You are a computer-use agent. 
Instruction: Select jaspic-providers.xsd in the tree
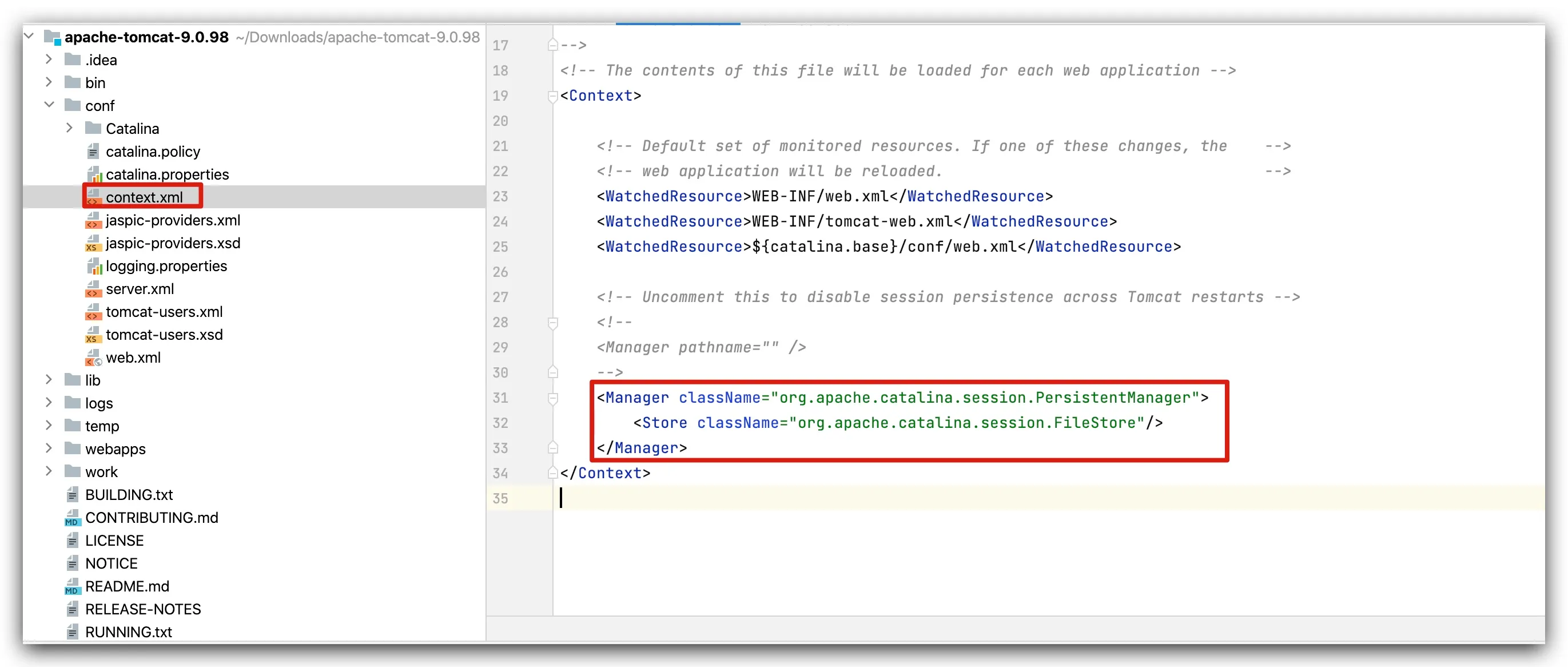(x=173, y=243)
